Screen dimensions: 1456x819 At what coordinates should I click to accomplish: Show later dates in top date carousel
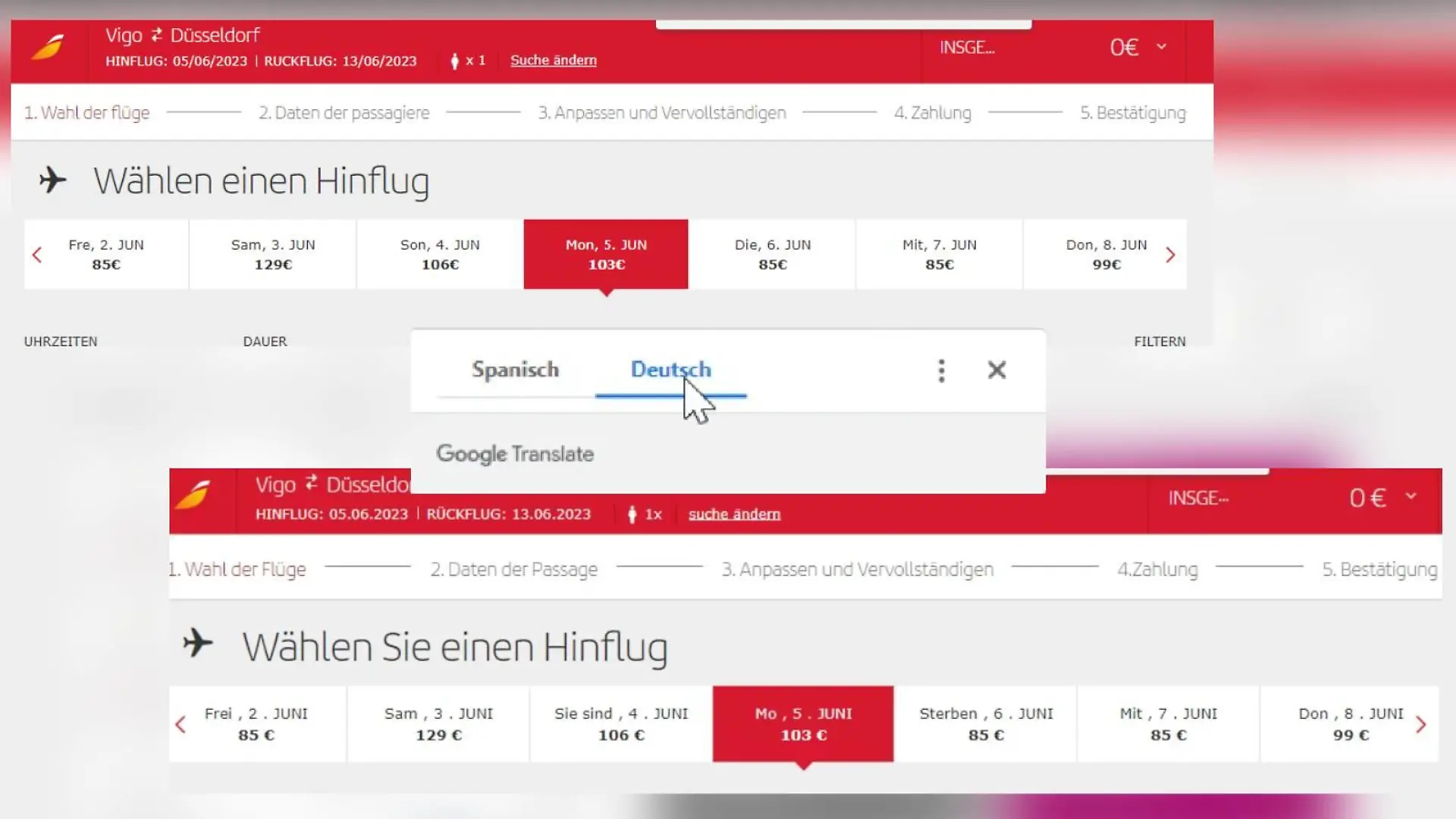point(1170,255)
